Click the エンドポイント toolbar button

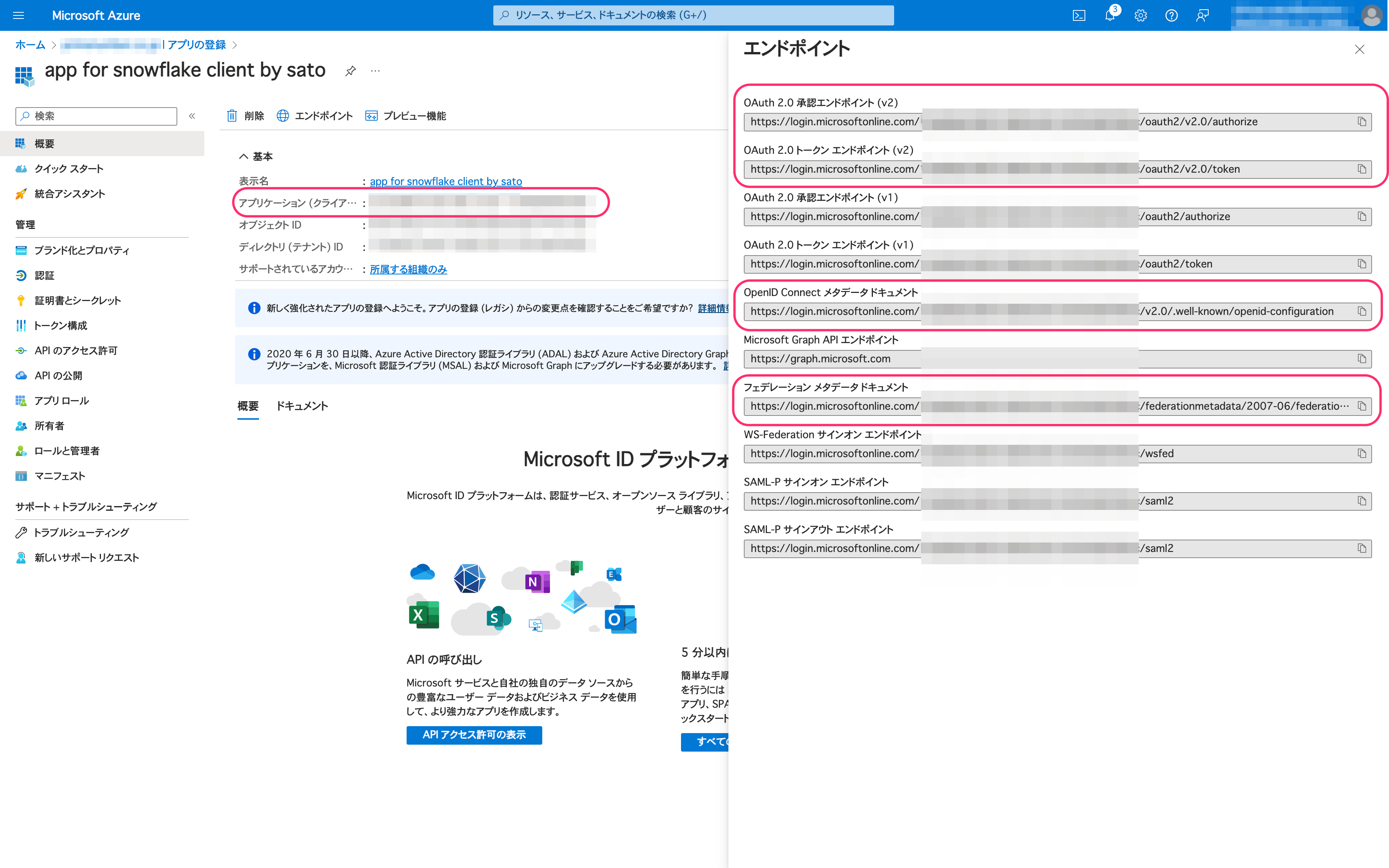(314, 116)
